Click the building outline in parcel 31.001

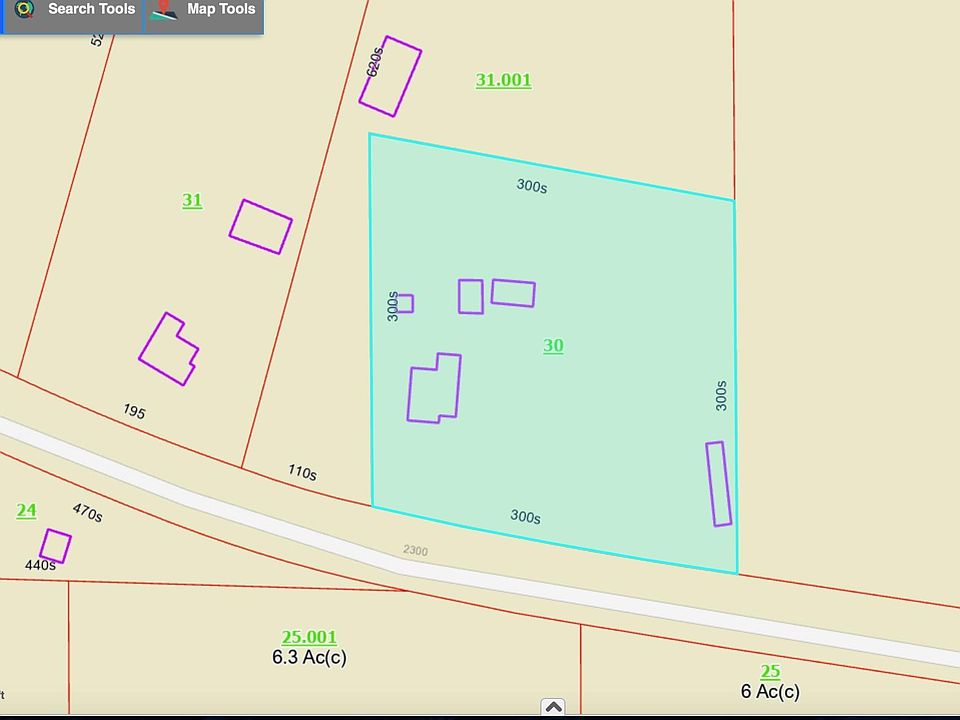(x=390, y=77)
